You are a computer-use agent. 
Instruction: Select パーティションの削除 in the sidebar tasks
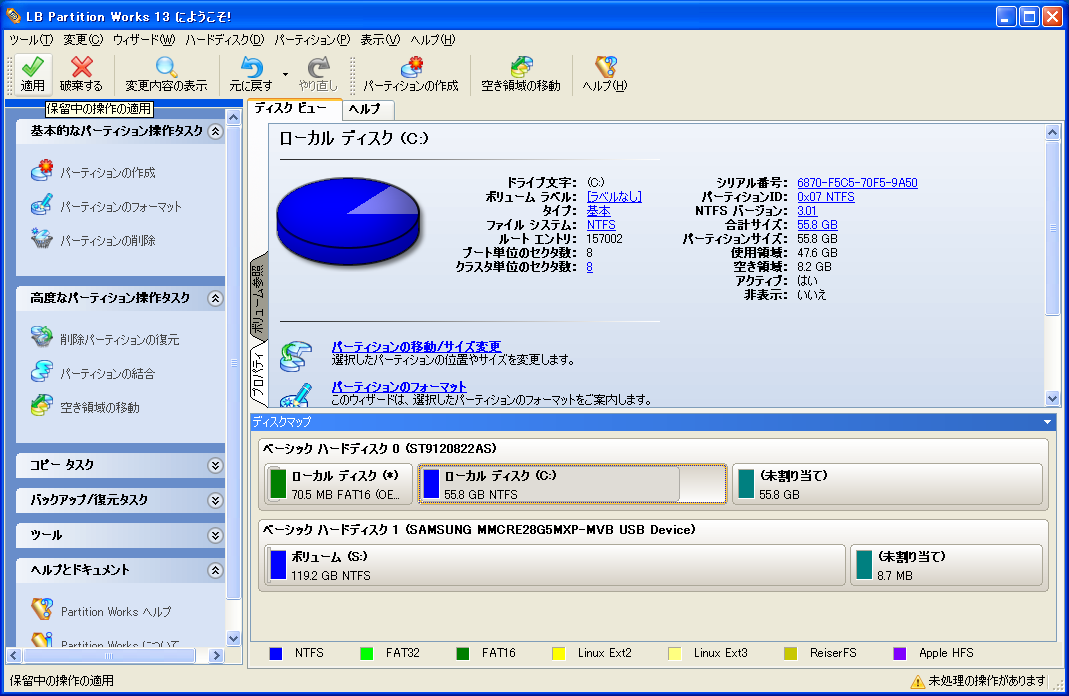(x=107, y=241)
